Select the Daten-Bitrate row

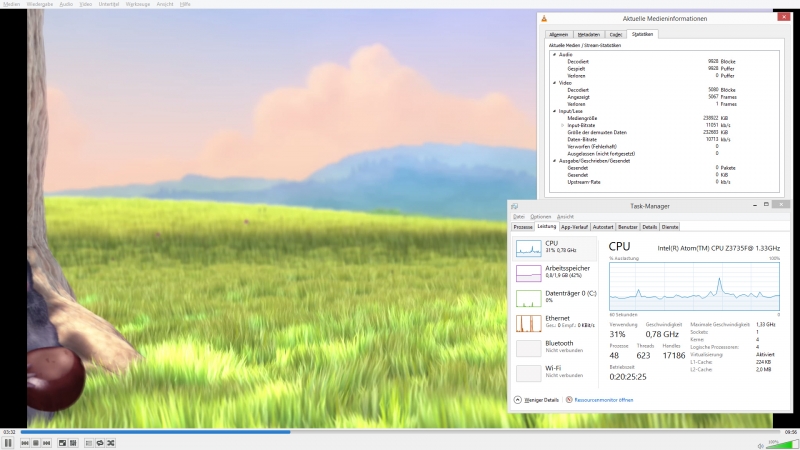coord(662,139)
